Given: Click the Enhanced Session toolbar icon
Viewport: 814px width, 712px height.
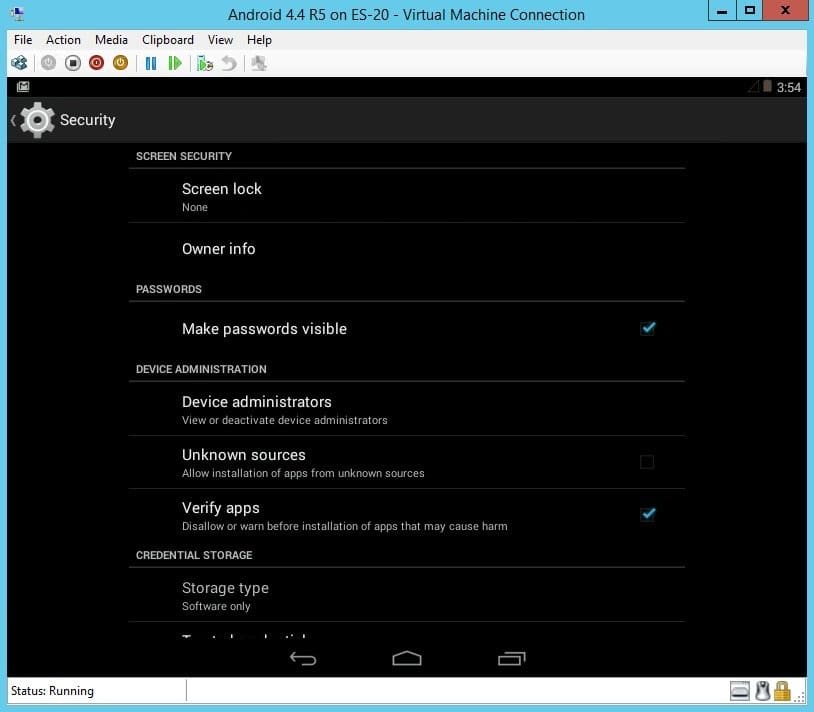Looking at the screenshot, I should click(x=259, y=63).
